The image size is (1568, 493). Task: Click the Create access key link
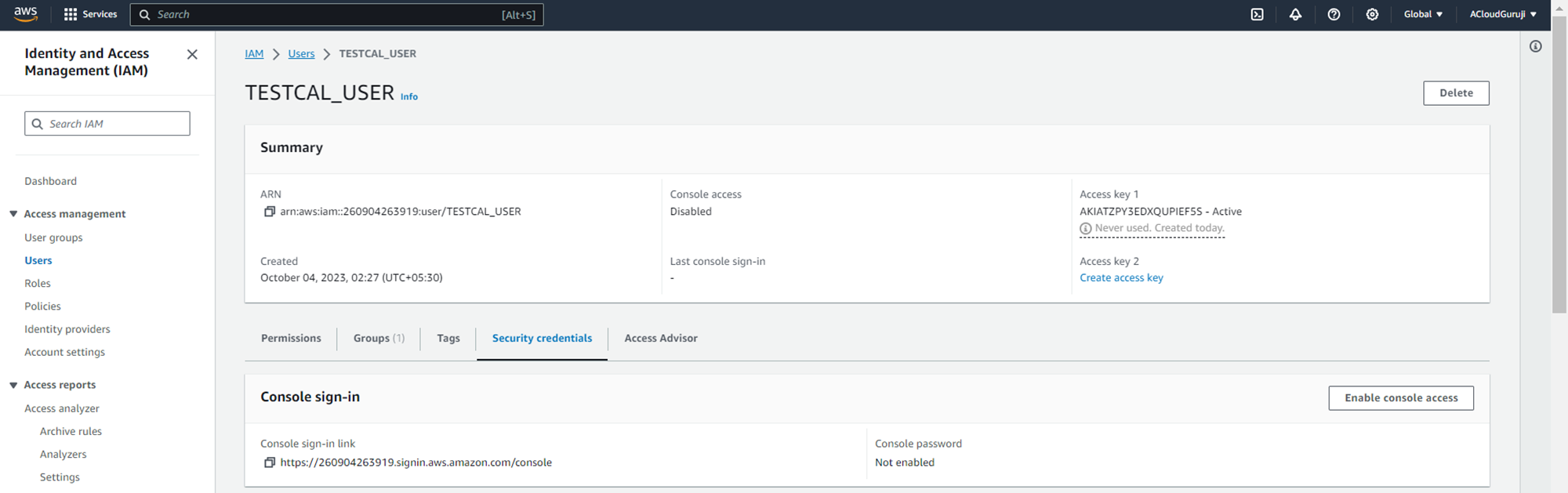pyautogui.click(x=1121, y=278)
